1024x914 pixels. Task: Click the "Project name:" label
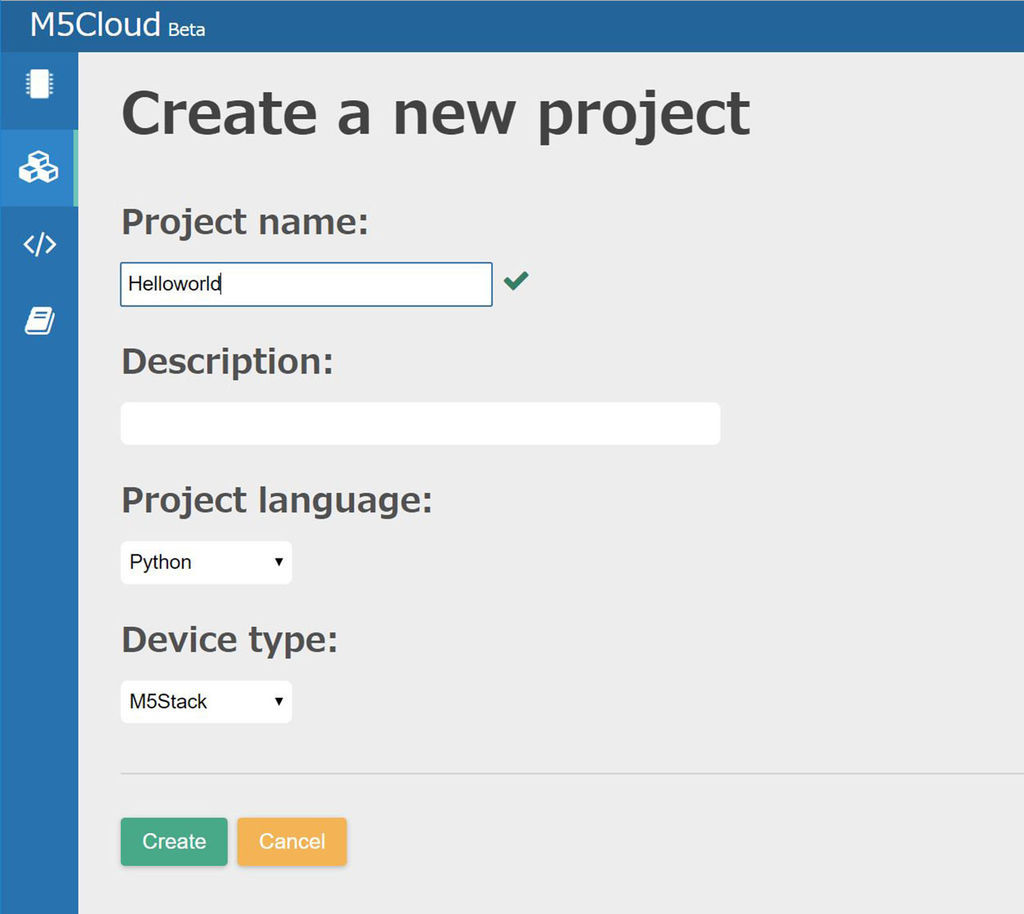tap(245, 222)
